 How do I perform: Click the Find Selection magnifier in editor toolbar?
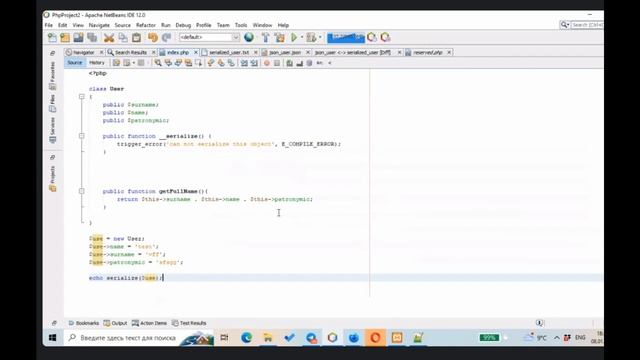pyautogui.click(x=158, y=63)
